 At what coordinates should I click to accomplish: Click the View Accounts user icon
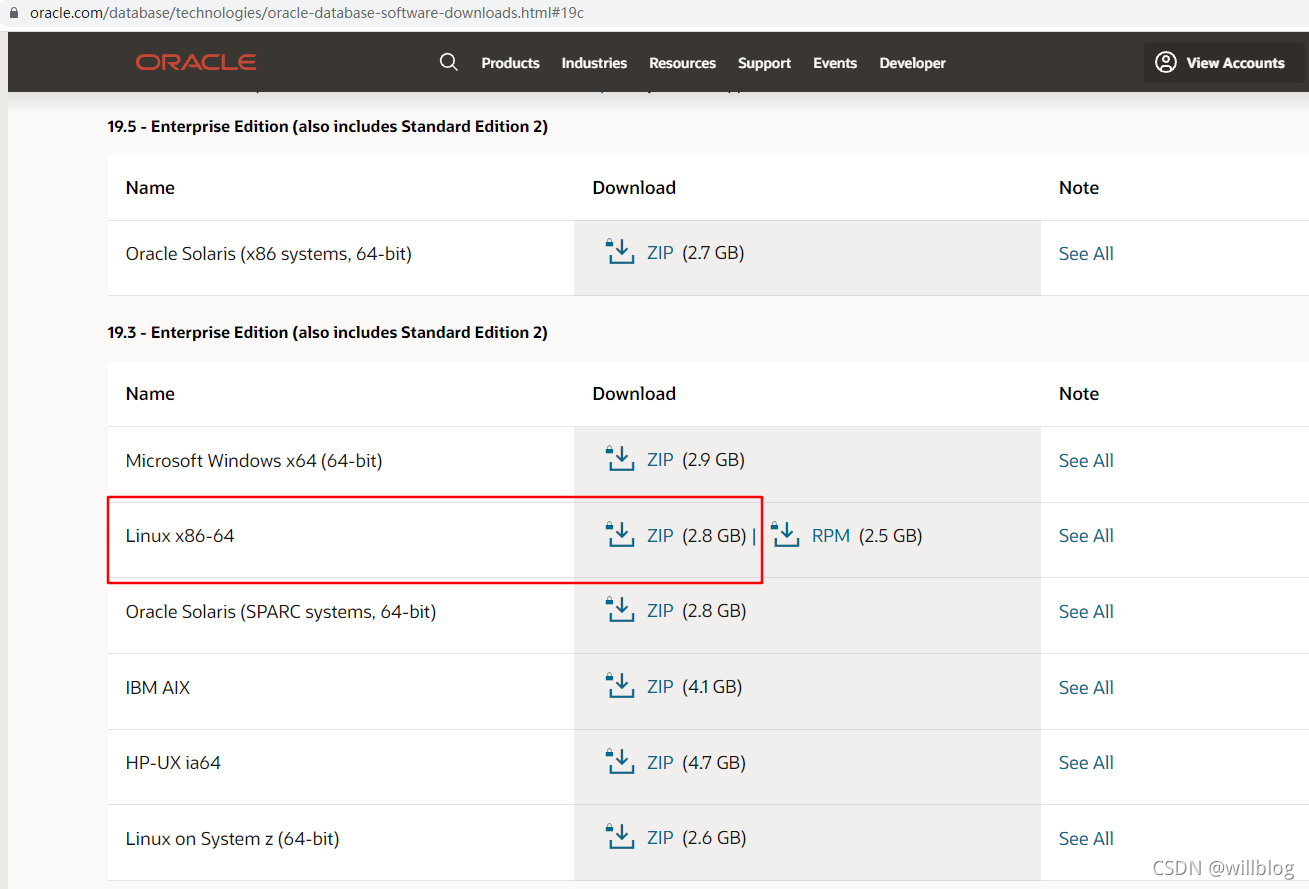(1166, 62)
